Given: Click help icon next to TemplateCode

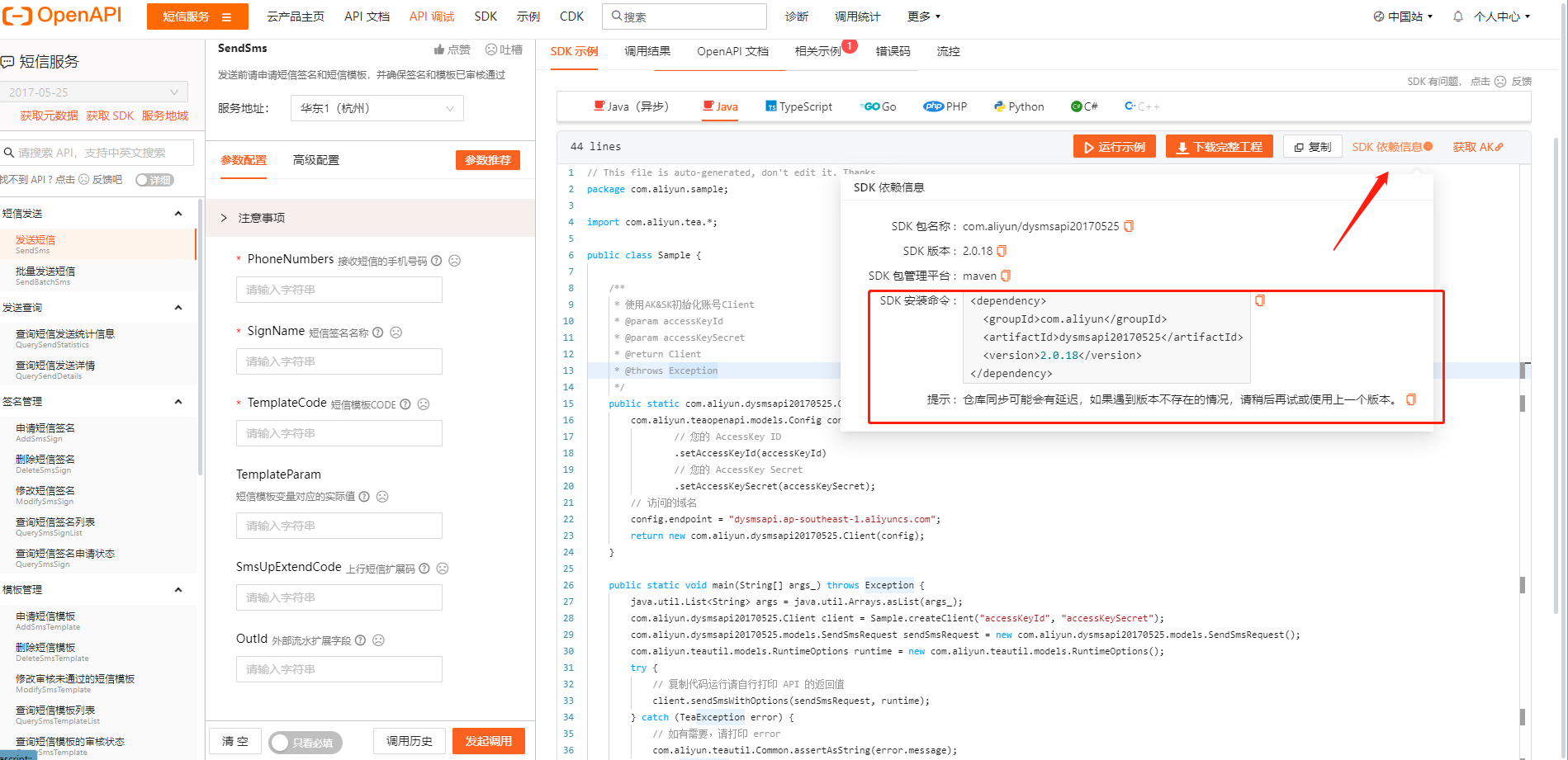Looking at the screenshot, I should (x=405, y=404).
